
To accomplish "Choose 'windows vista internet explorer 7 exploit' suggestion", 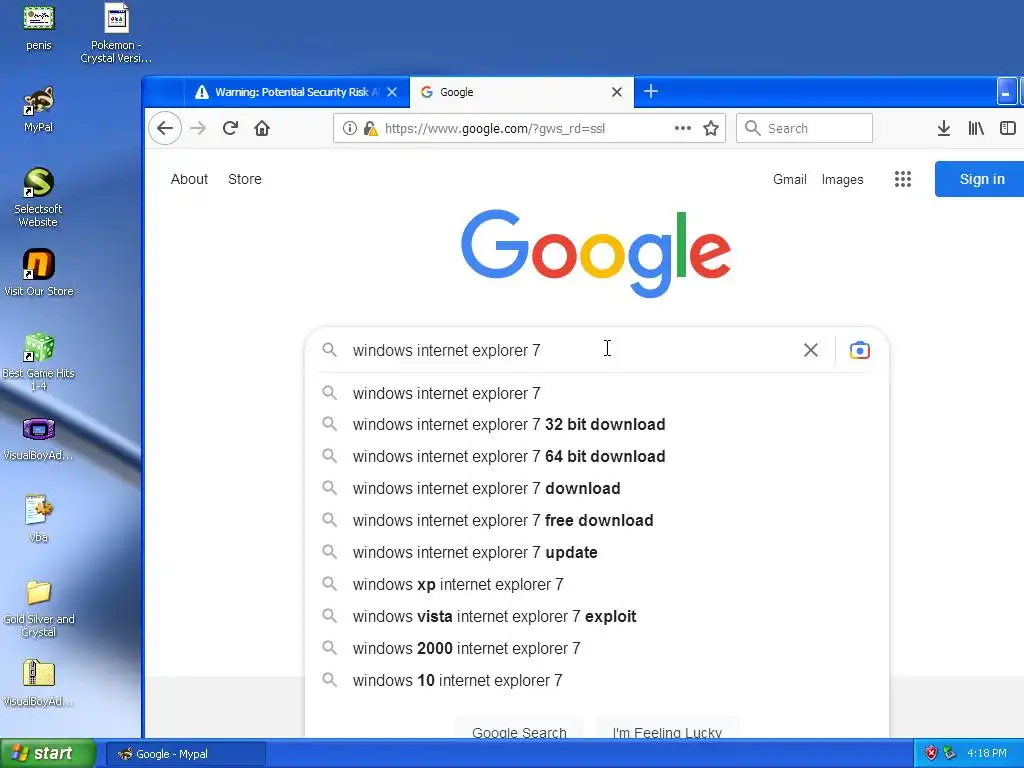I will coord(494,617).
